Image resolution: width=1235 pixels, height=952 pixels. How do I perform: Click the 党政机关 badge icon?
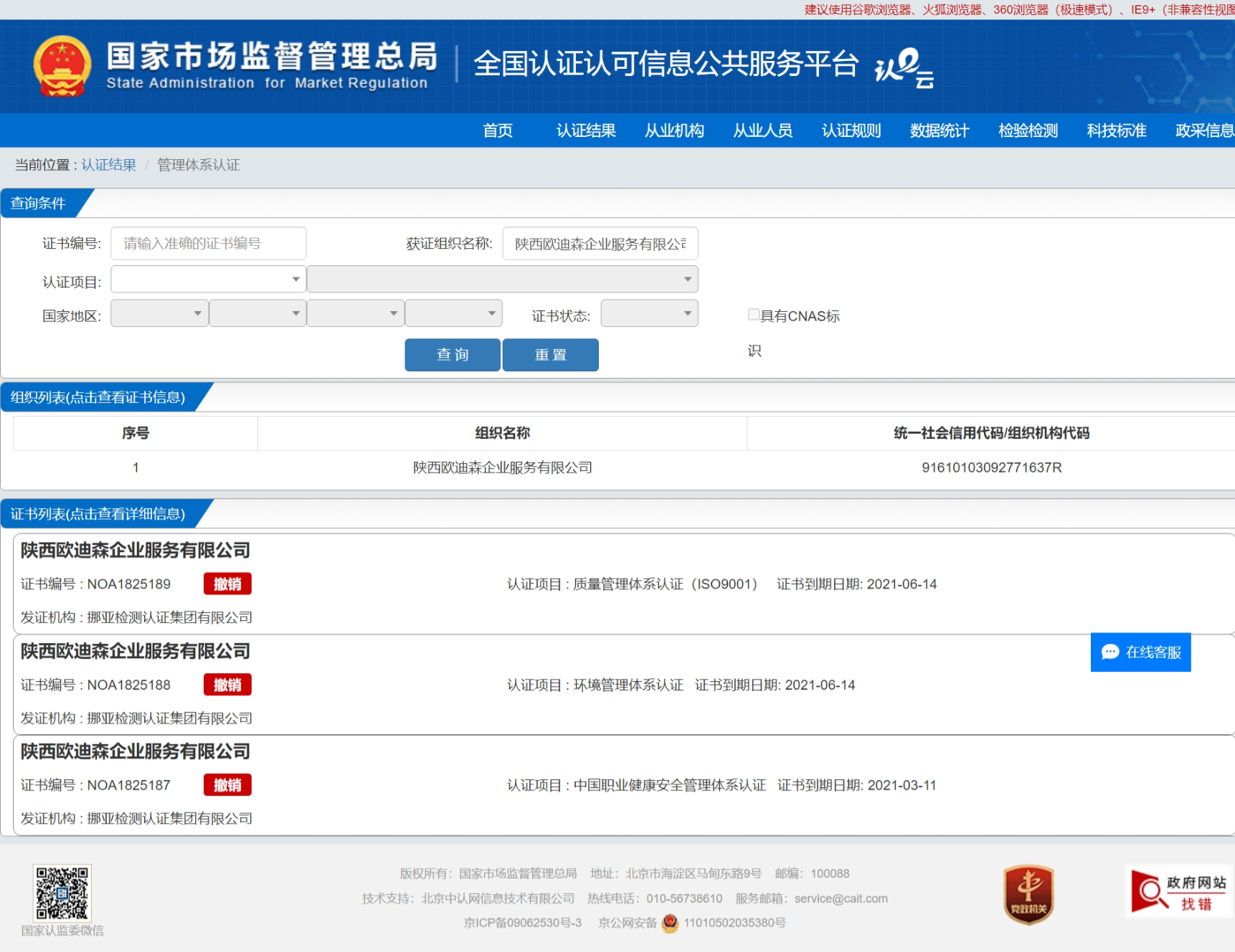[1028, 894]
